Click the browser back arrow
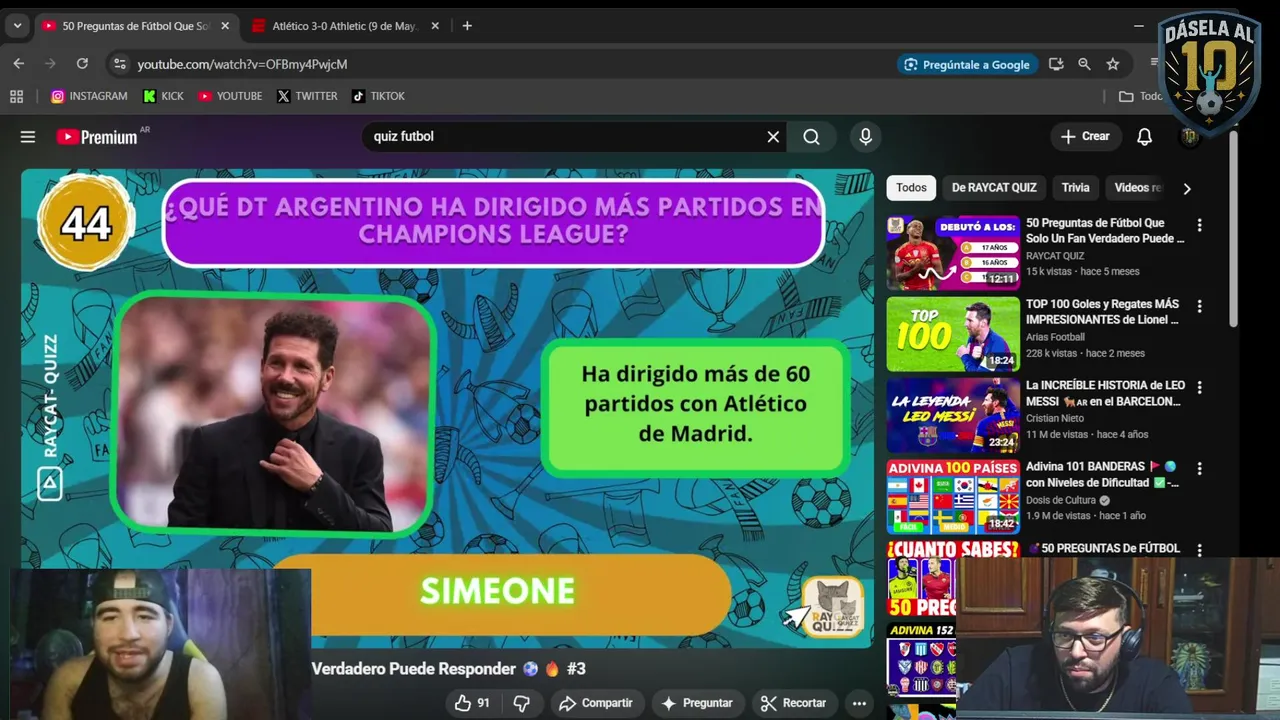This screenshot has width=1280, height=720. click(x=18, y=64)
